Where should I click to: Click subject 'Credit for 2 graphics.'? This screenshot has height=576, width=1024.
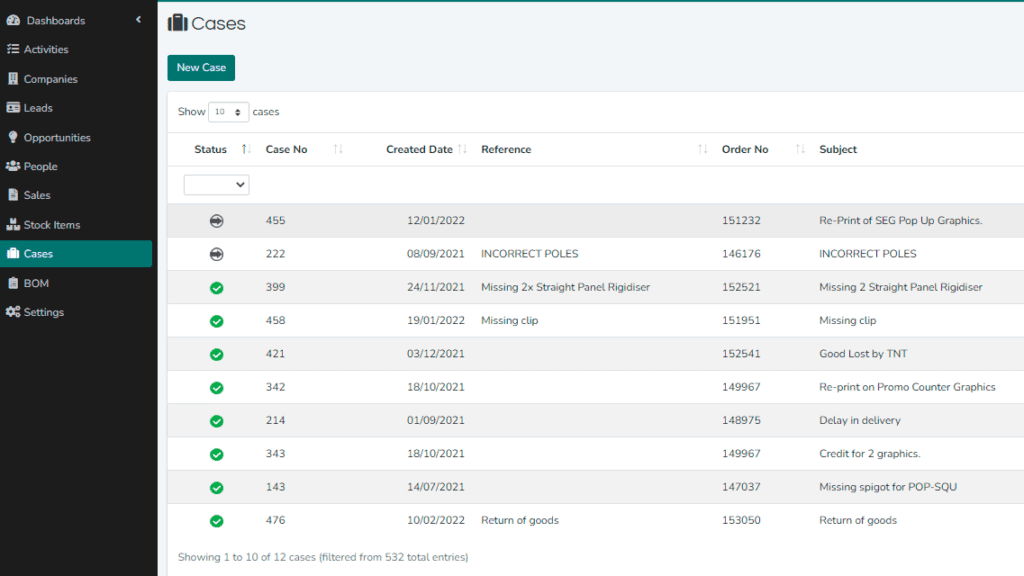click(x=870, y=453)
